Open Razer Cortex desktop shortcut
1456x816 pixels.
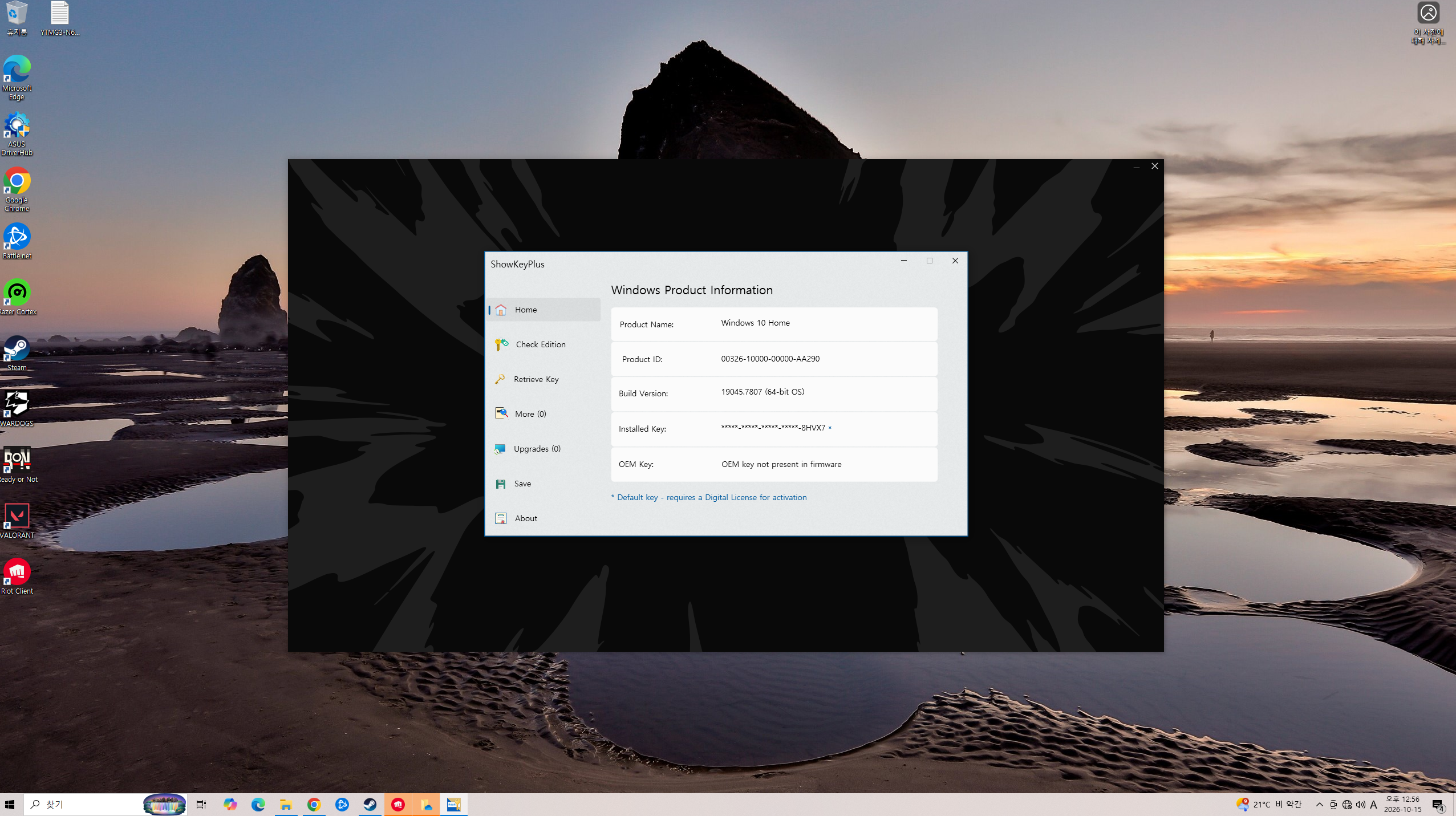[x=18, y=297]
